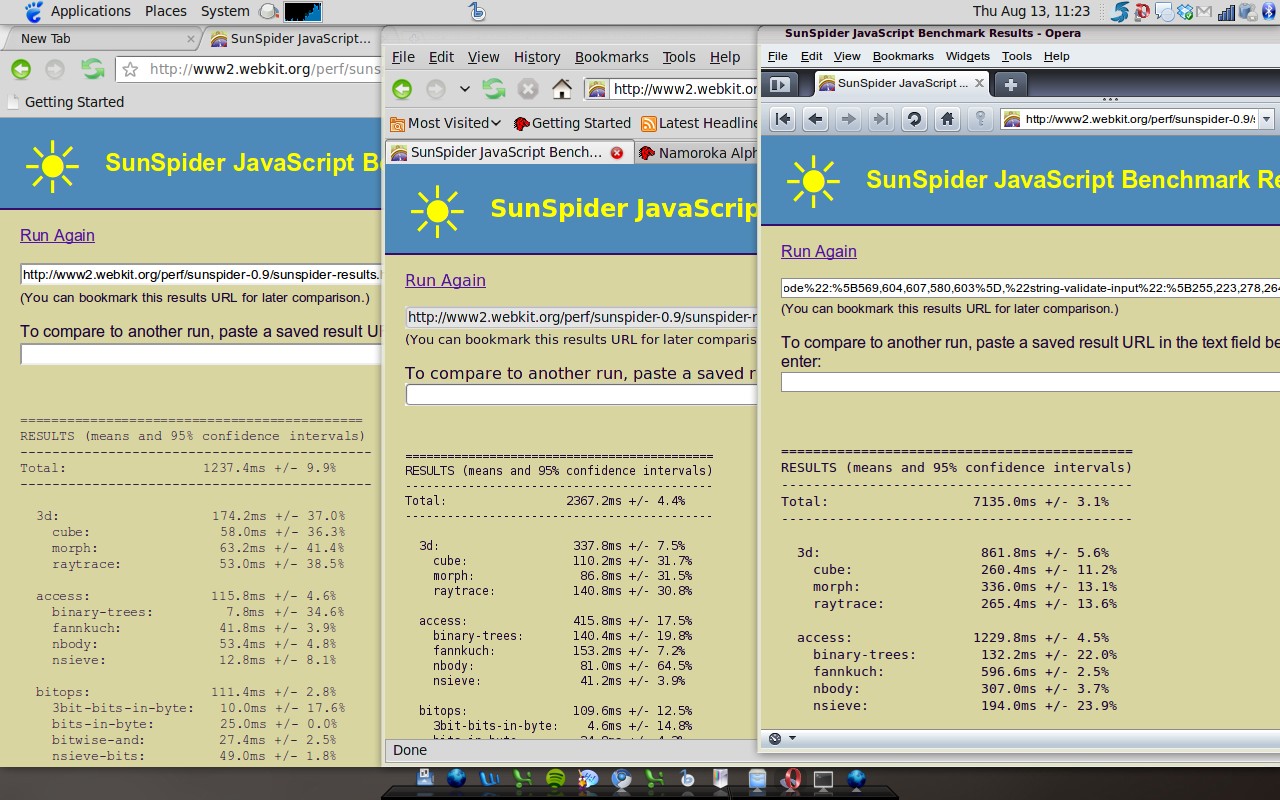Go back in the Chrome window
This screenshot has width=1280, height=800.
21,69
